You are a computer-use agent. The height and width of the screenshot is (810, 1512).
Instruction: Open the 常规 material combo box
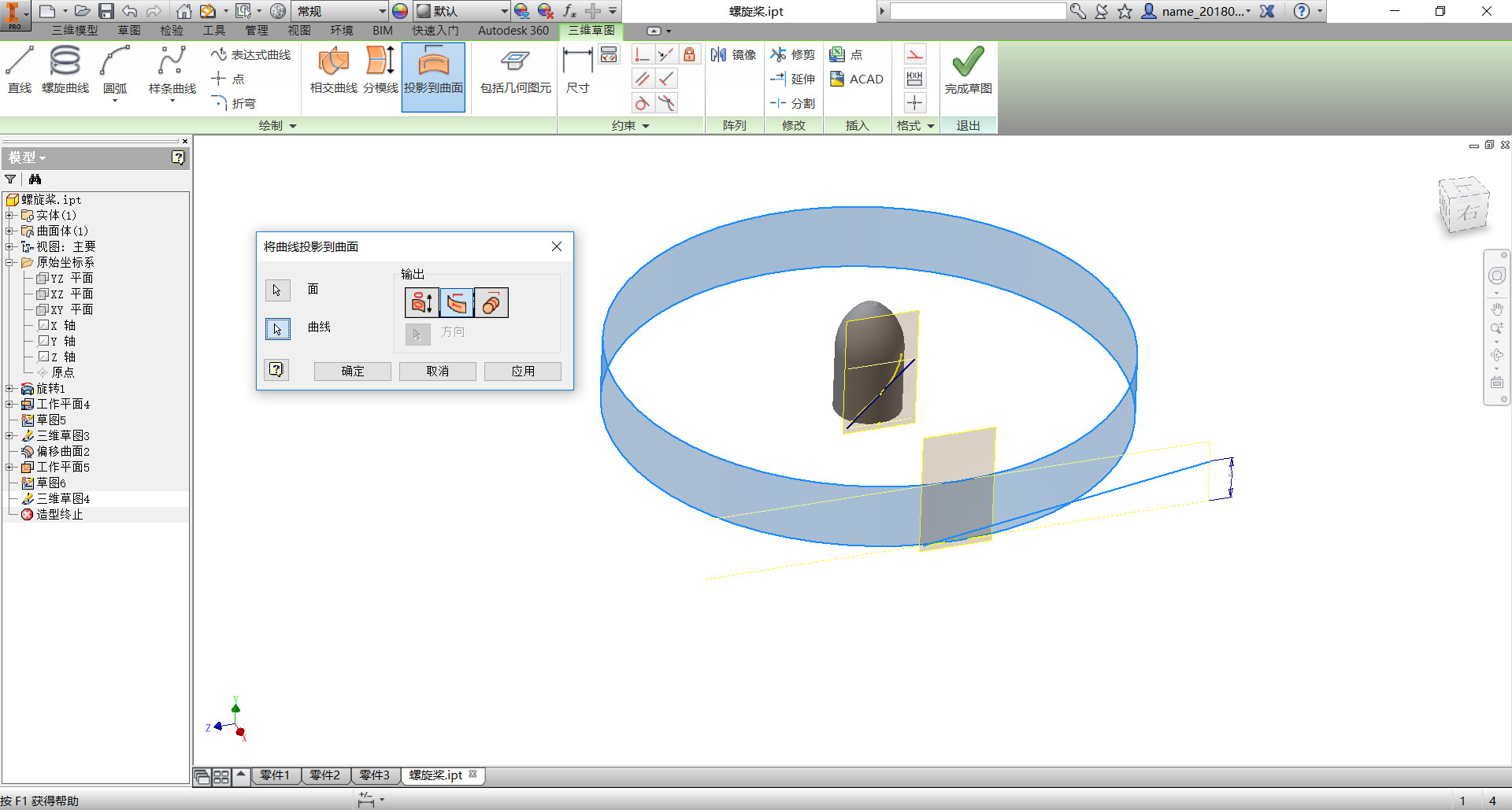pyautogui.click(x=340, y=11)
